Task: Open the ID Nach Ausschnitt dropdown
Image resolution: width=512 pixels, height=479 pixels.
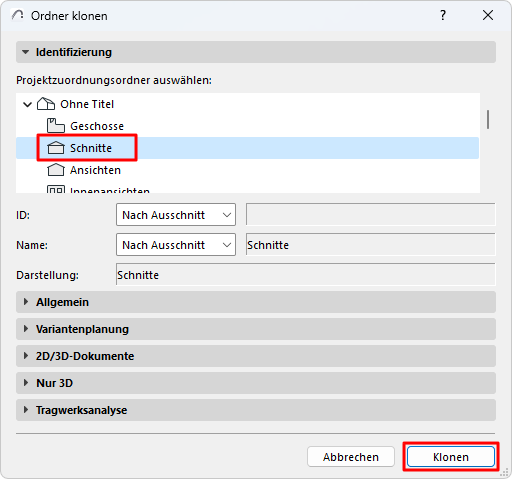Action: 176,215
